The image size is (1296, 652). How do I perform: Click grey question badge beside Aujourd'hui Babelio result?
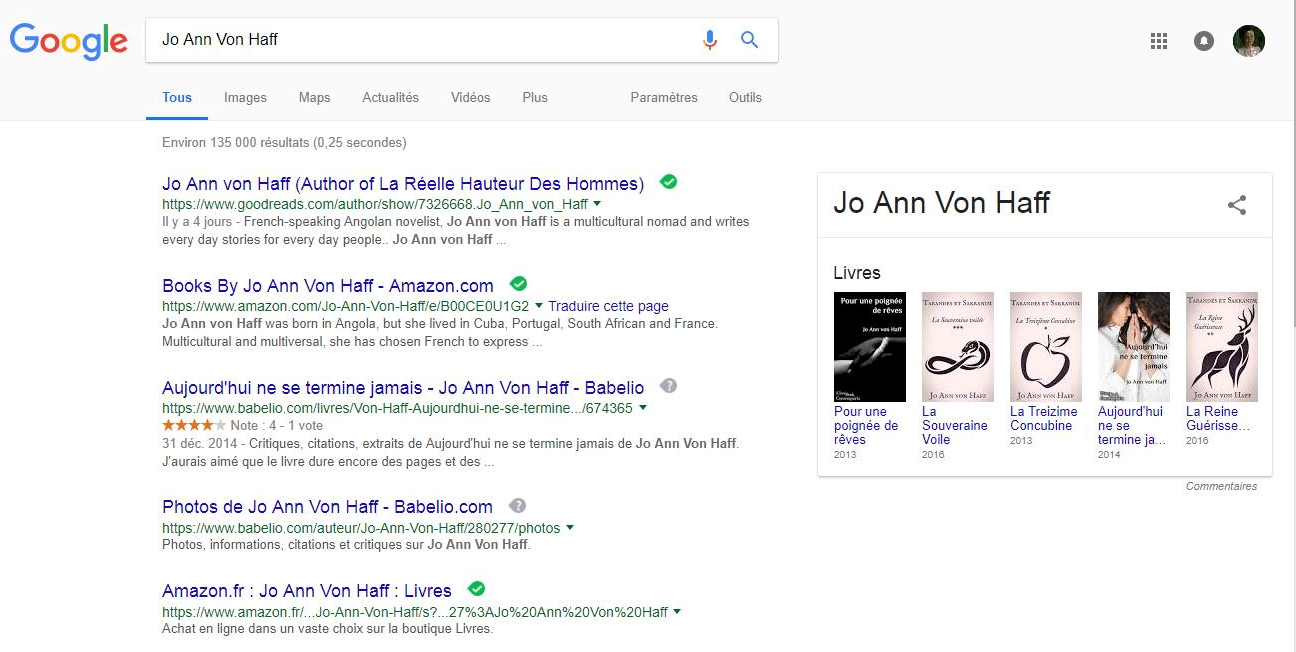668,386
